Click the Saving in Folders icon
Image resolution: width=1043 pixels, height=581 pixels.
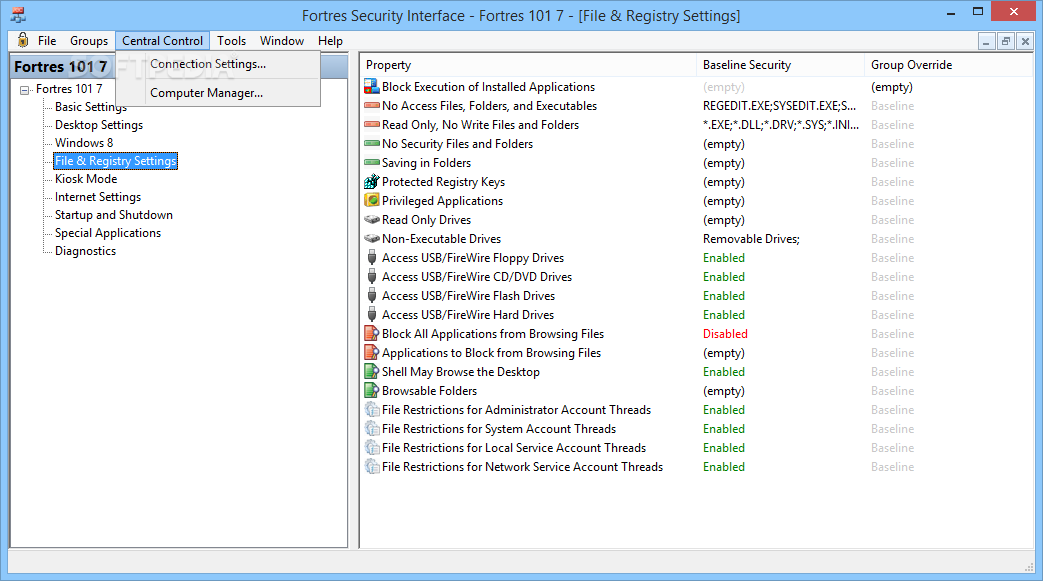click(372, 162)
